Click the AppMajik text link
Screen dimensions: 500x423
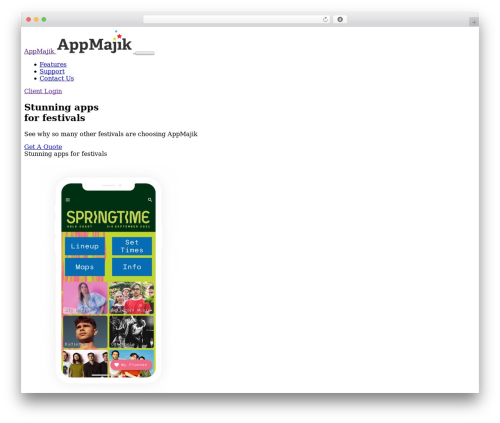[x=39, y=51]
